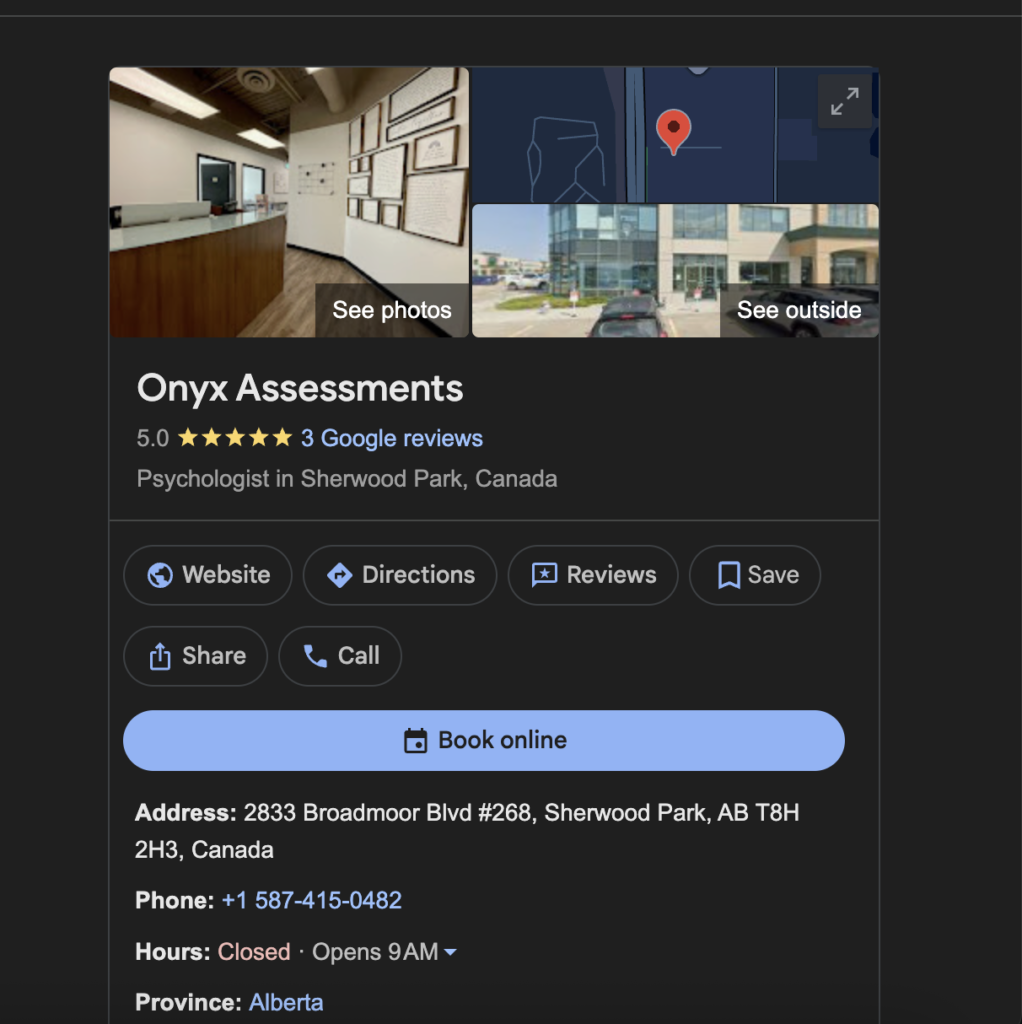Open the Alberta province link
Image resolution: width=1022 pixels, height=1024 pixels.
(x=286, y=1002)
